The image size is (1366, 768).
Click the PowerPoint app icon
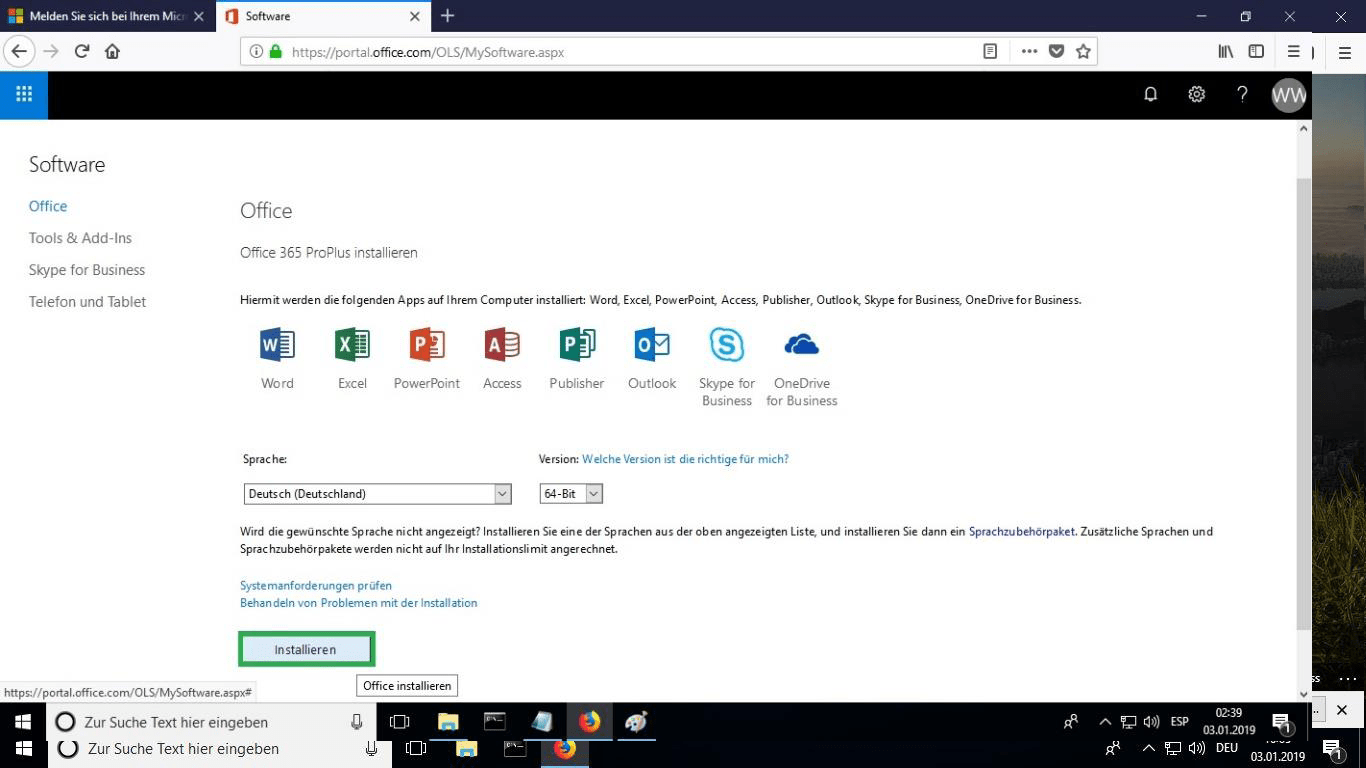[x=427, y=345]
